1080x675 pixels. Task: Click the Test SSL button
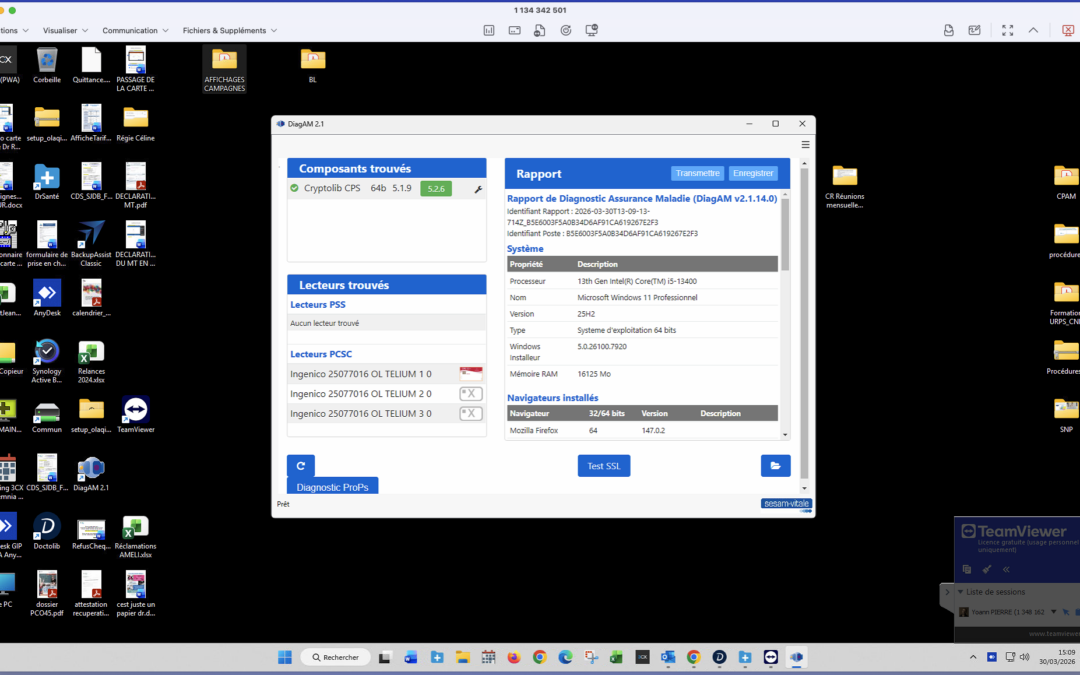603,466
